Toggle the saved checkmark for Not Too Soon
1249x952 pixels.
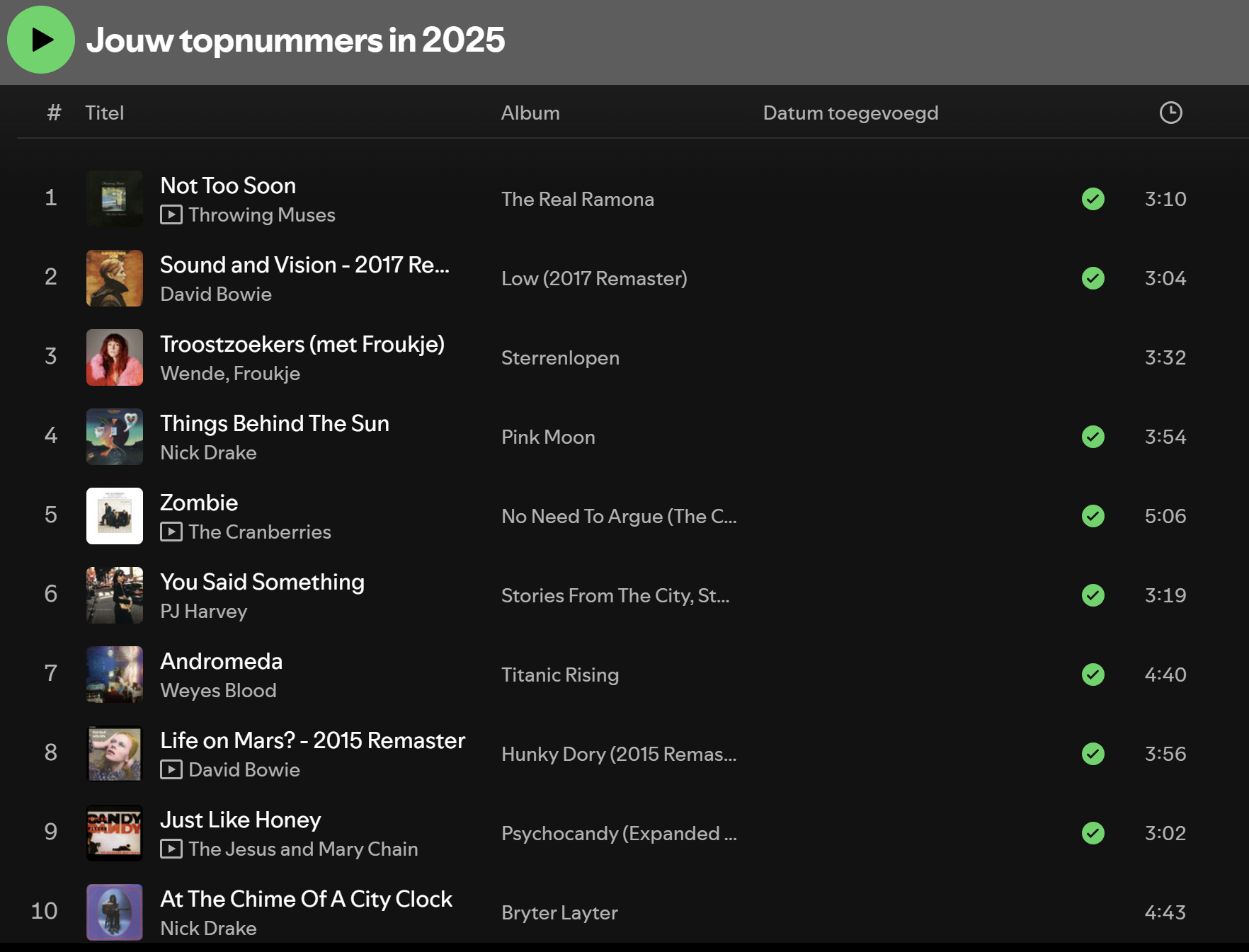point(1093,199)
